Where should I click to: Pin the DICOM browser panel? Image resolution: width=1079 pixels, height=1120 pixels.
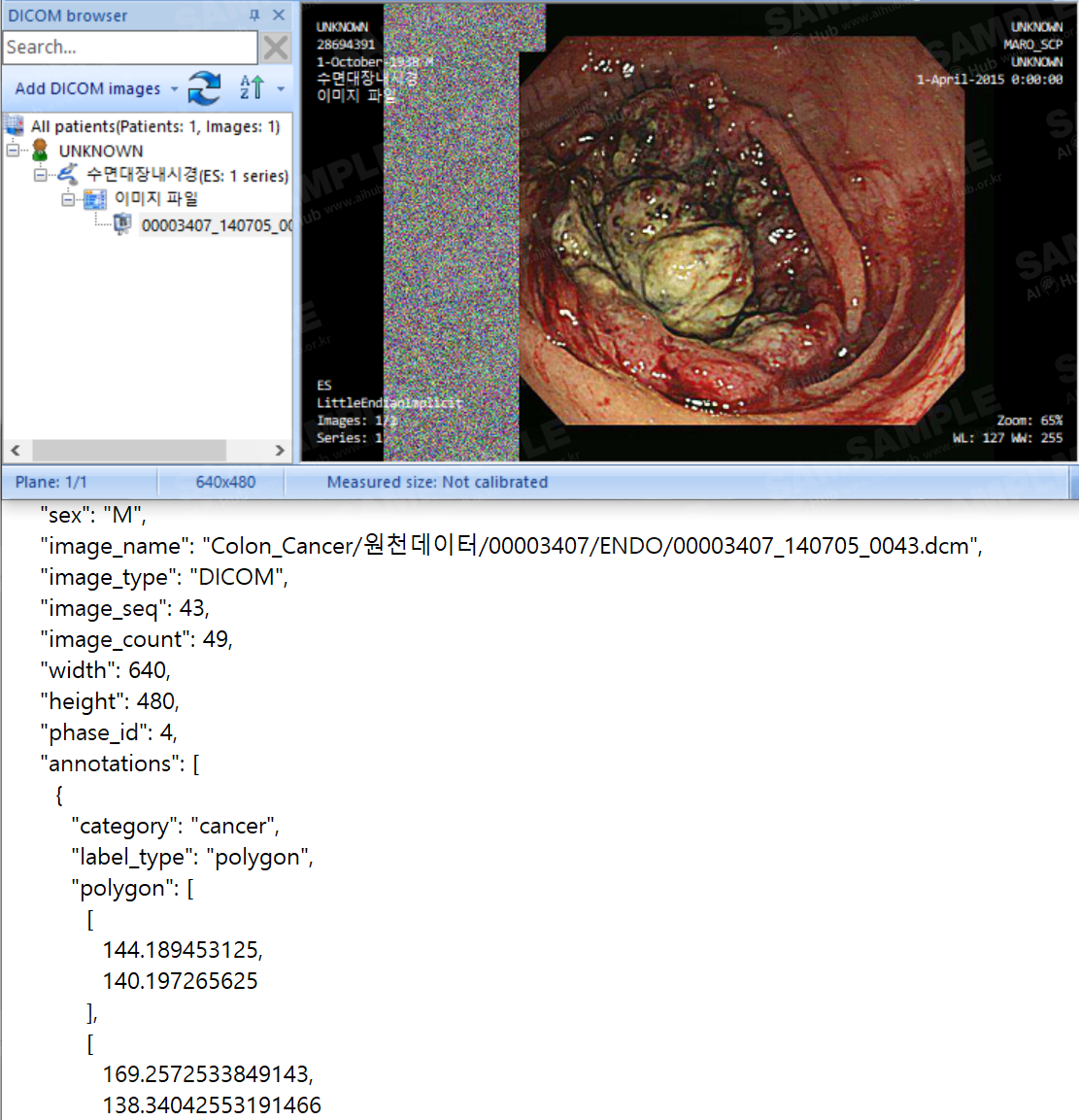pyautogui.click(x=254, y=16)
